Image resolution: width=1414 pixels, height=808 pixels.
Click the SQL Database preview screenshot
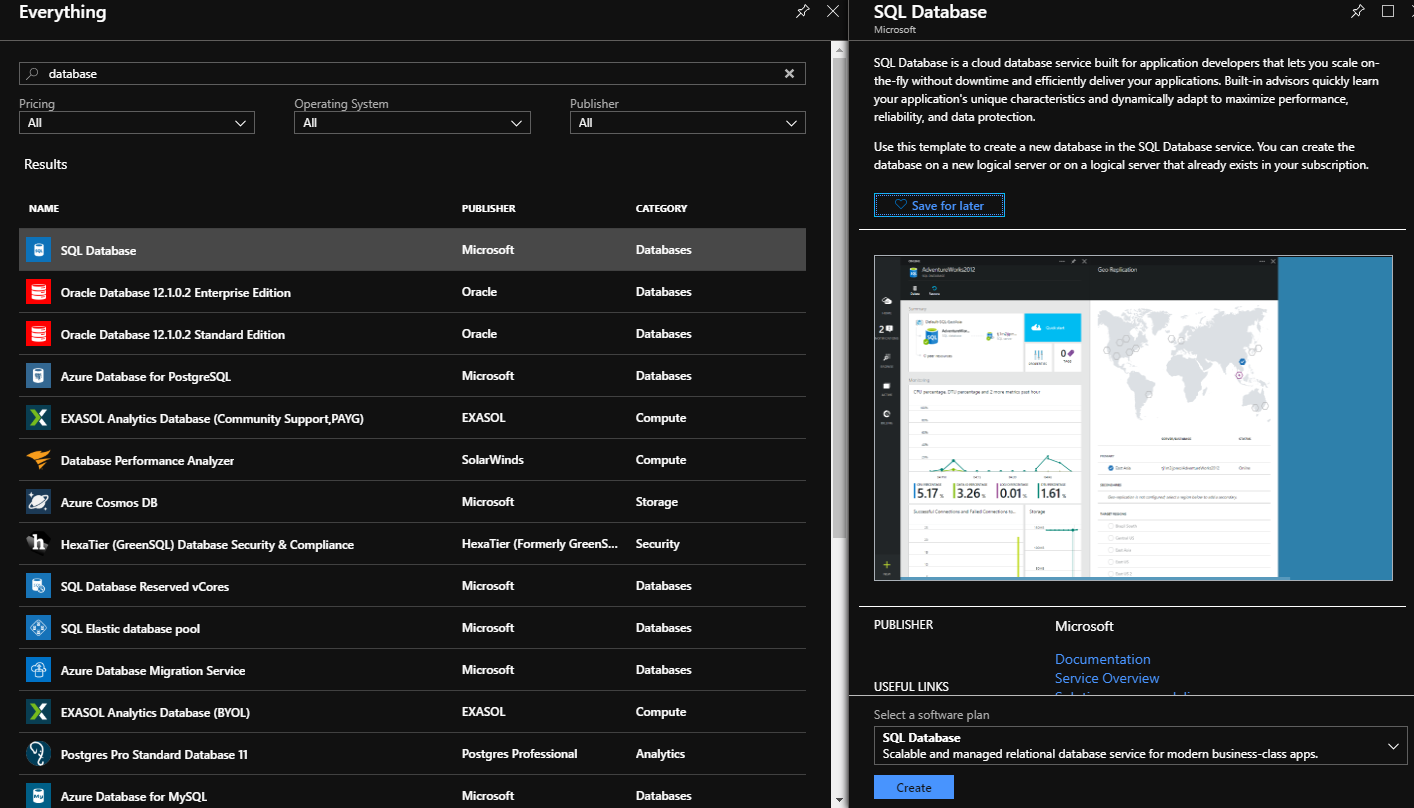[1133, 417]
